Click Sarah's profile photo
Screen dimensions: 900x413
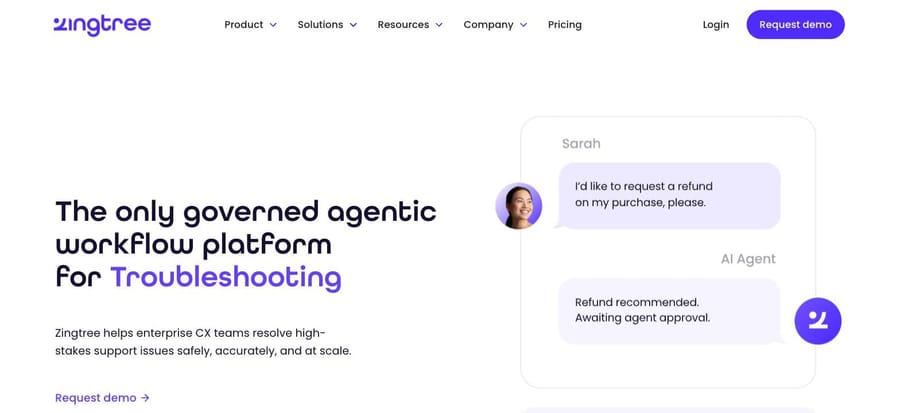(518, 206)
